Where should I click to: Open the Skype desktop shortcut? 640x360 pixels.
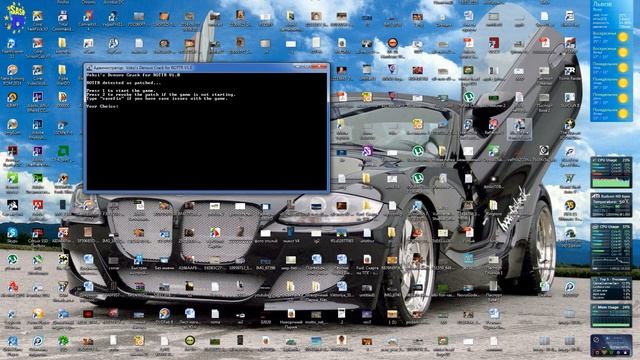click(x=12, y=236)
